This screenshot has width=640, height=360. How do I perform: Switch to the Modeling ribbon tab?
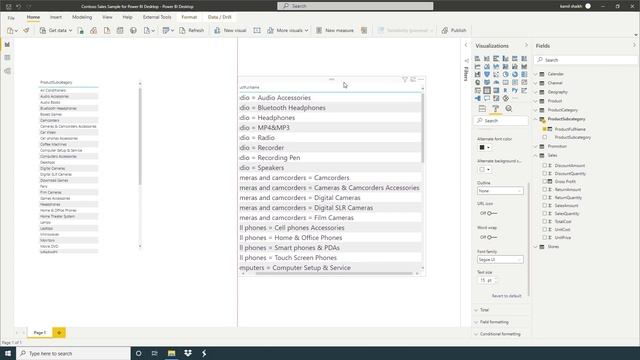point(82,17)
